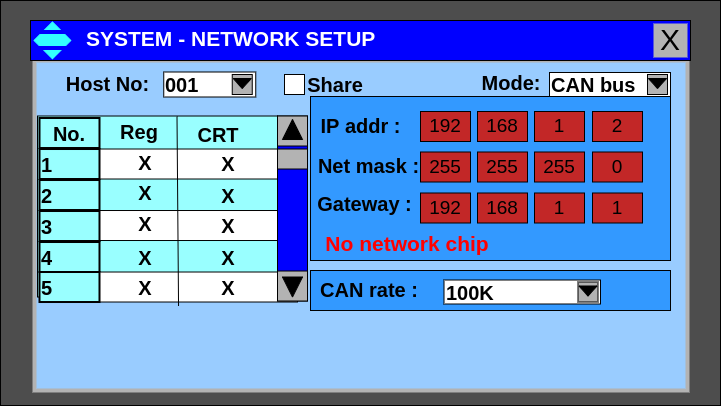721x406 pixels.
Task: Toggle CRT for host row 3
Action: tap(227, 226)
